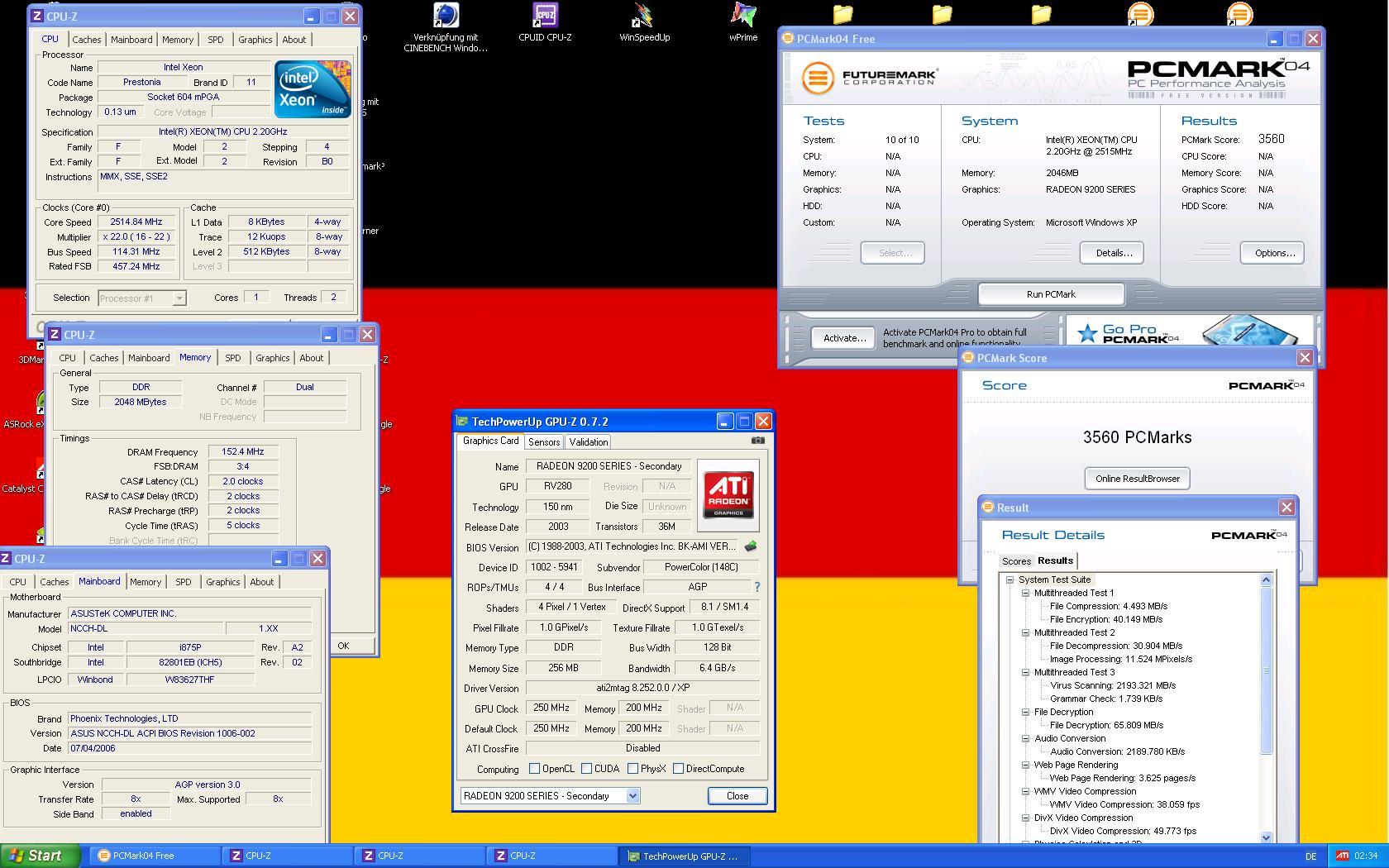
Task: Collapse the Web Page Rendering node
Action: click(1025, 765)
